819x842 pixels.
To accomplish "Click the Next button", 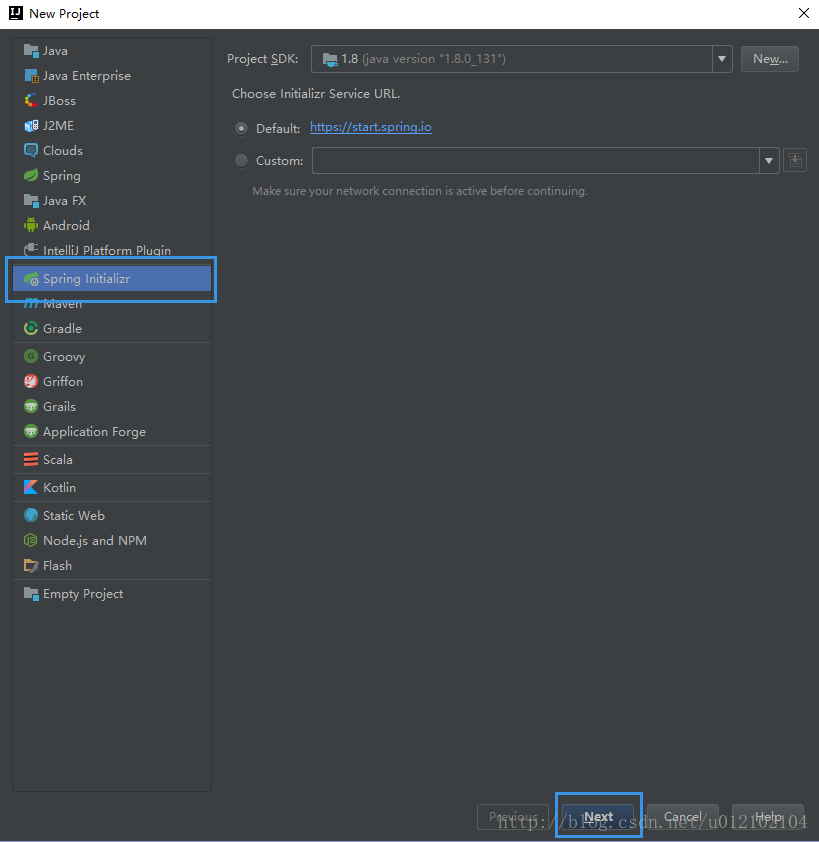I will [x=598, y=816].
